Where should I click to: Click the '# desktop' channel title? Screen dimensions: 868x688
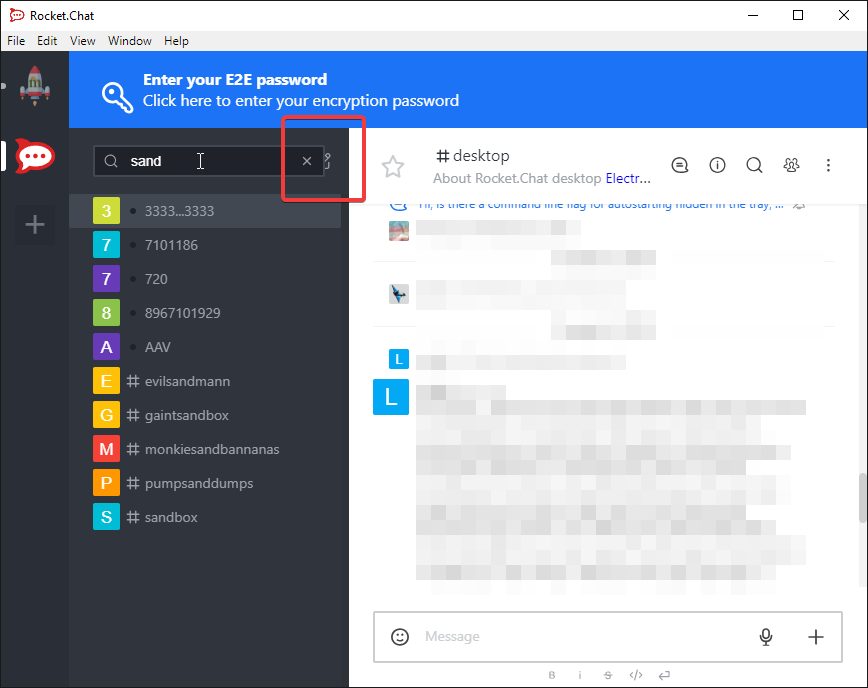473,156
